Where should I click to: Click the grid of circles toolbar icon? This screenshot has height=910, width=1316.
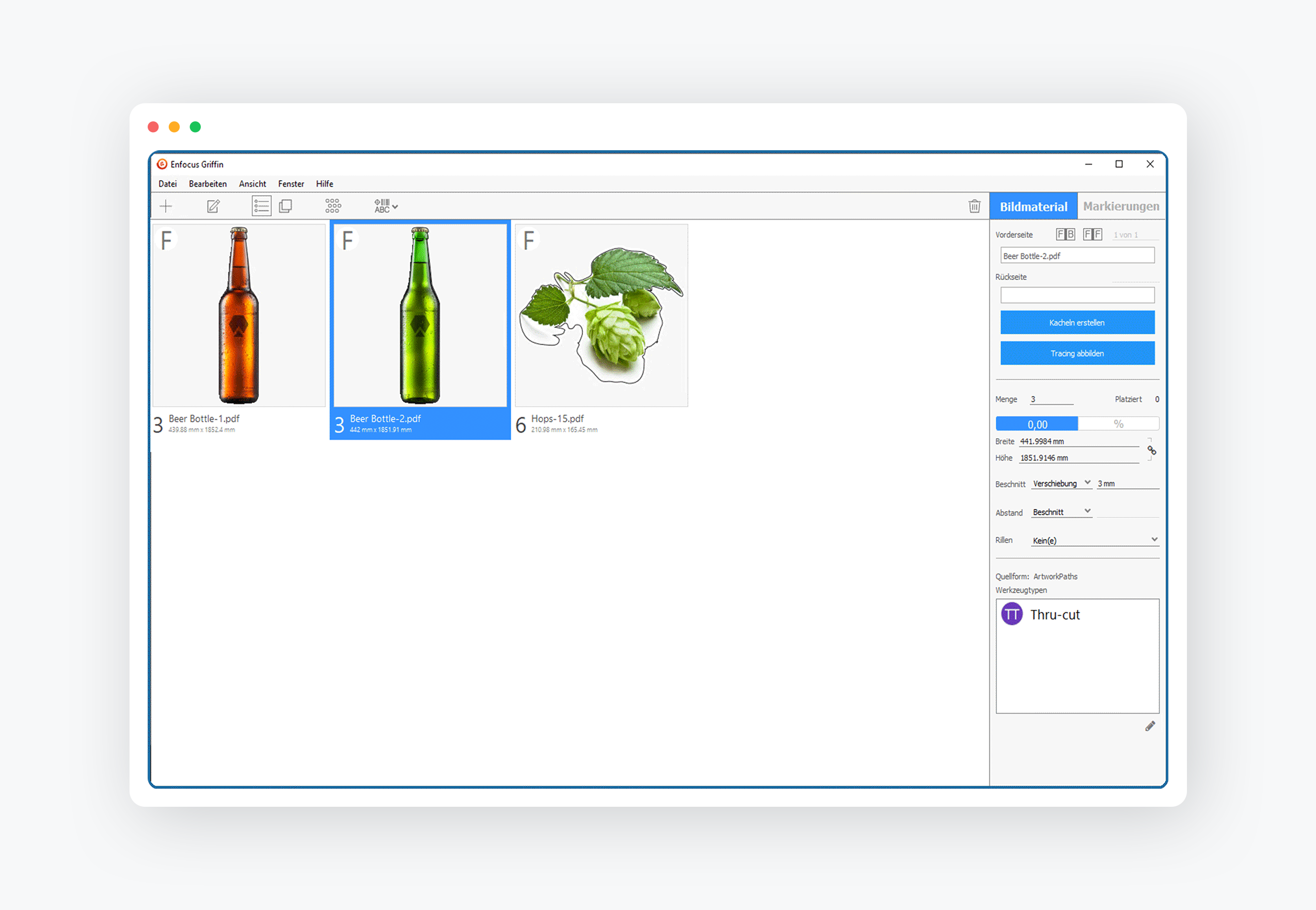click(333, 206)
